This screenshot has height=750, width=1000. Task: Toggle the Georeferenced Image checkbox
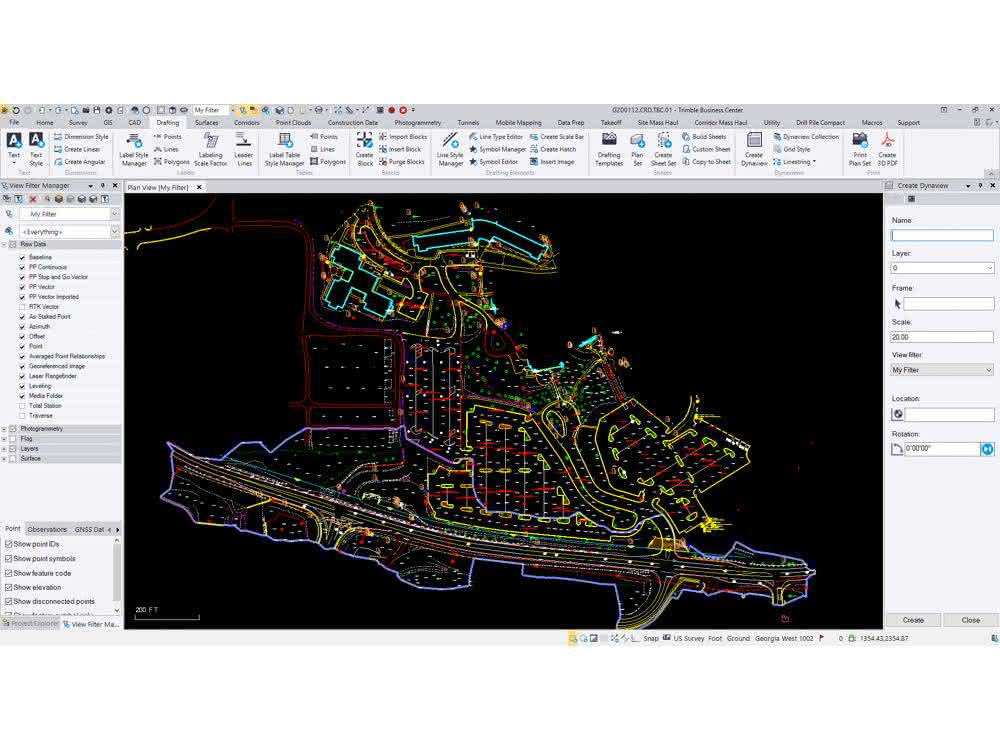pyautogui.click(x=22, y=366)
